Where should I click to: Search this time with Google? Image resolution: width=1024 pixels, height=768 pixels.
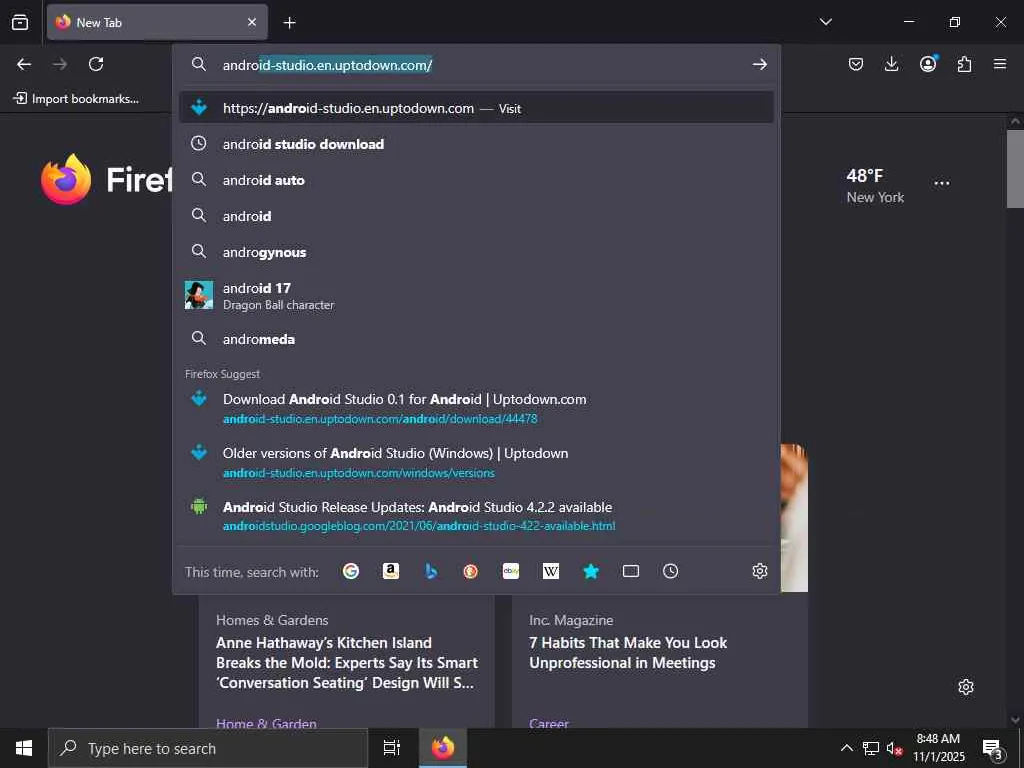[x=351, y=571]
